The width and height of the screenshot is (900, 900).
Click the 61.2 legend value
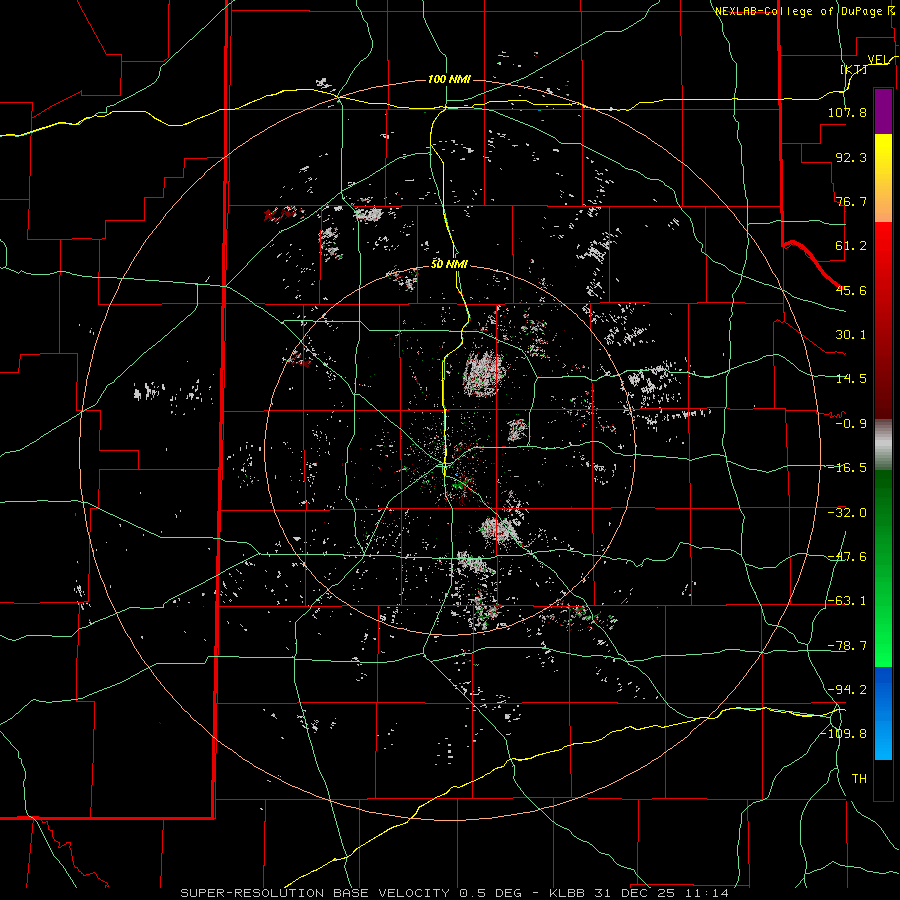coord(851,246)
